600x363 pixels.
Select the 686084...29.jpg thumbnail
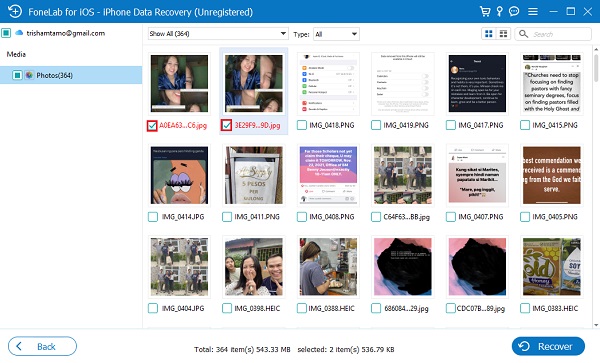click(403, 267)
